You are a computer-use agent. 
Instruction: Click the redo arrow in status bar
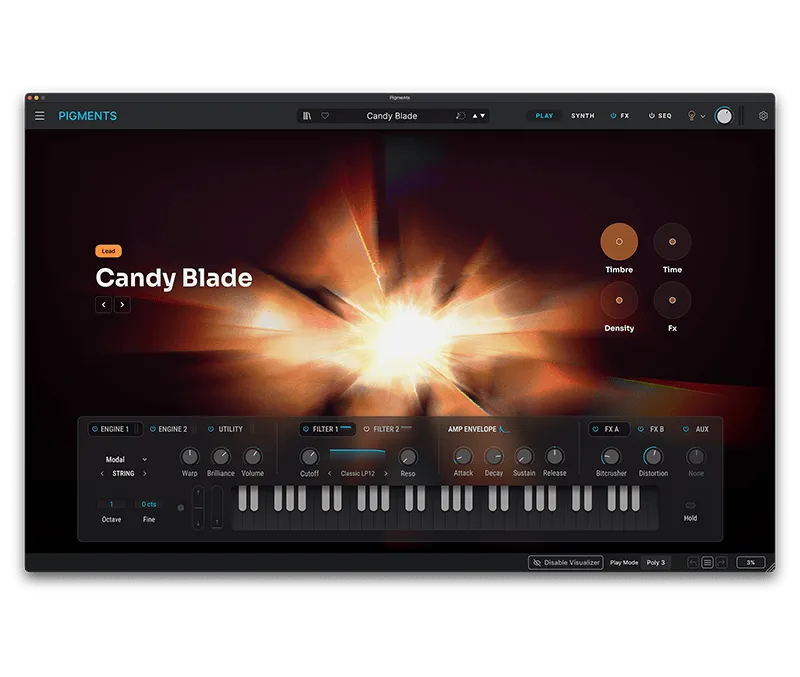point(721,562)
